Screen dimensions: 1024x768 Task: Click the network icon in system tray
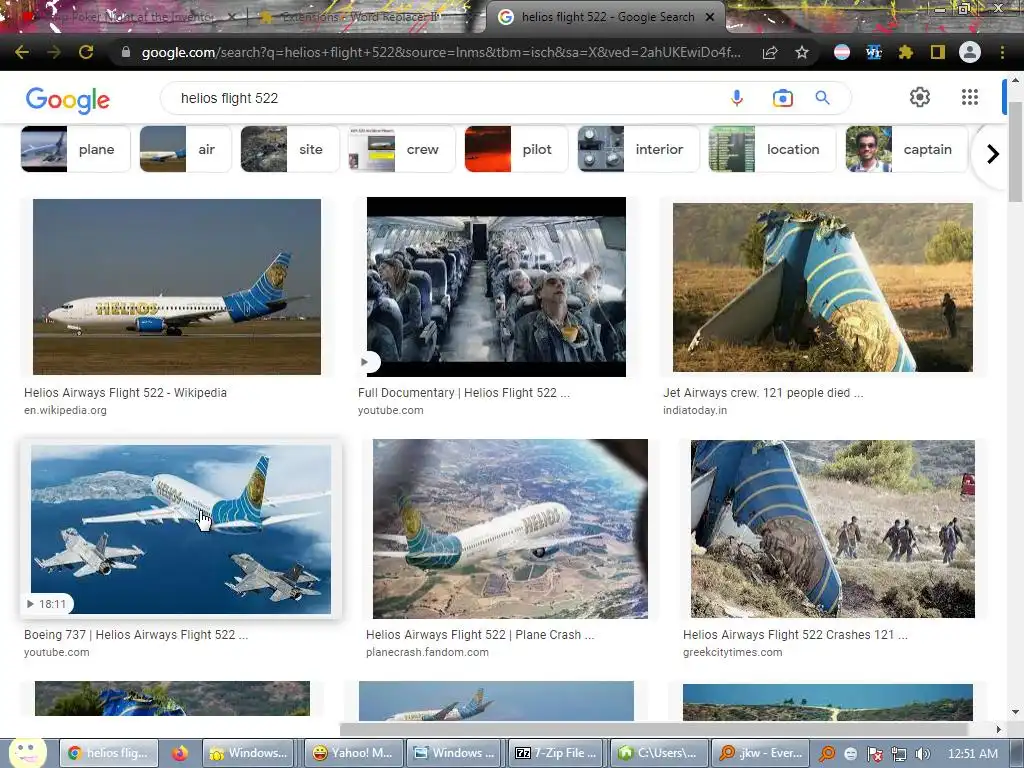pyautogui.click(x=899, y=754)
